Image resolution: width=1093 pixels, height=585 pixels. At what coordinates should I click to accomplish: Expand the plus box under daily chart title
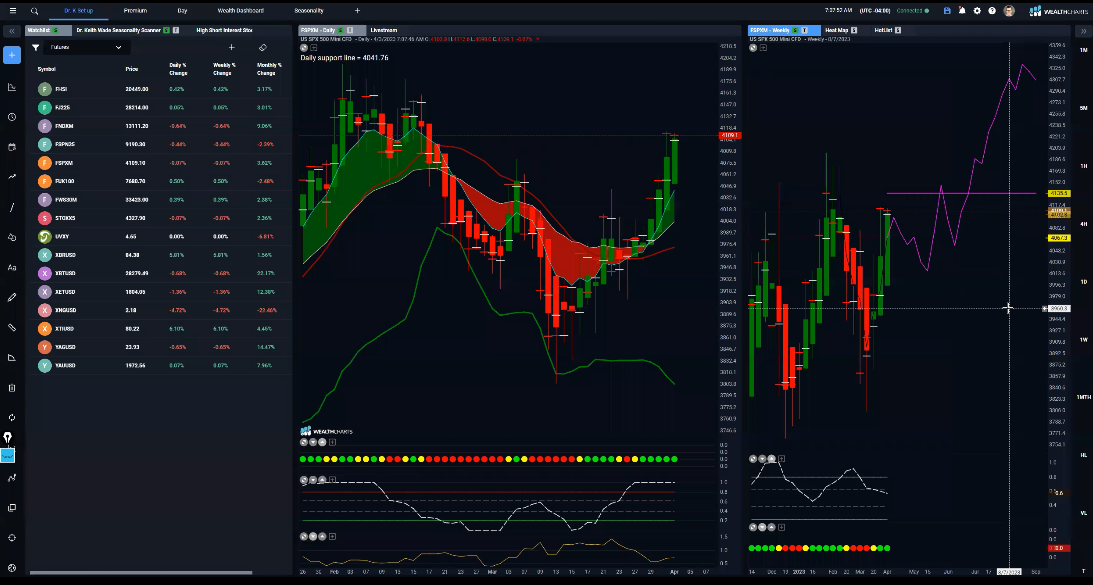tap(314, 48)
